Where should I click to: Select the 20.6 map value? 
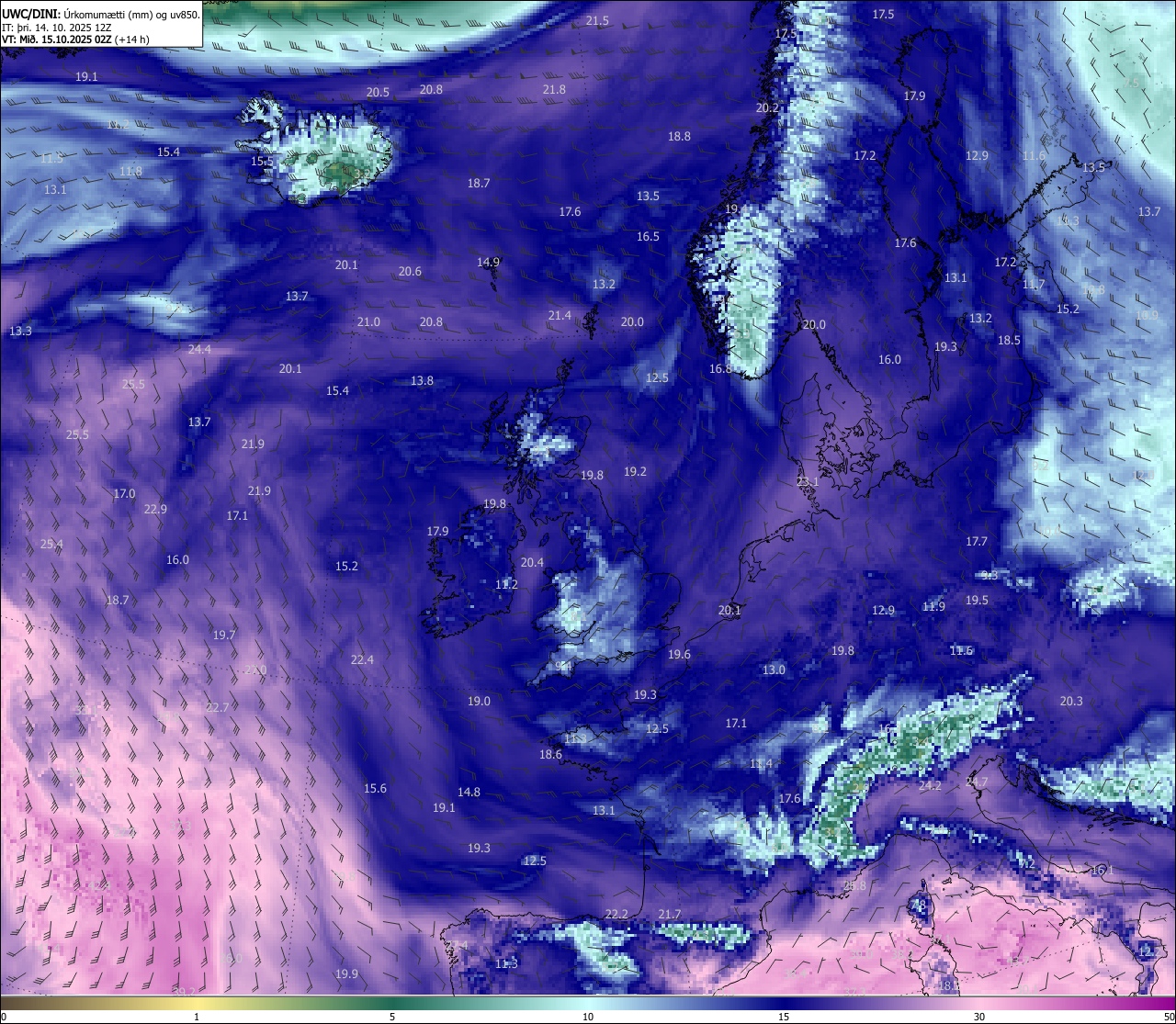(410, 271)
